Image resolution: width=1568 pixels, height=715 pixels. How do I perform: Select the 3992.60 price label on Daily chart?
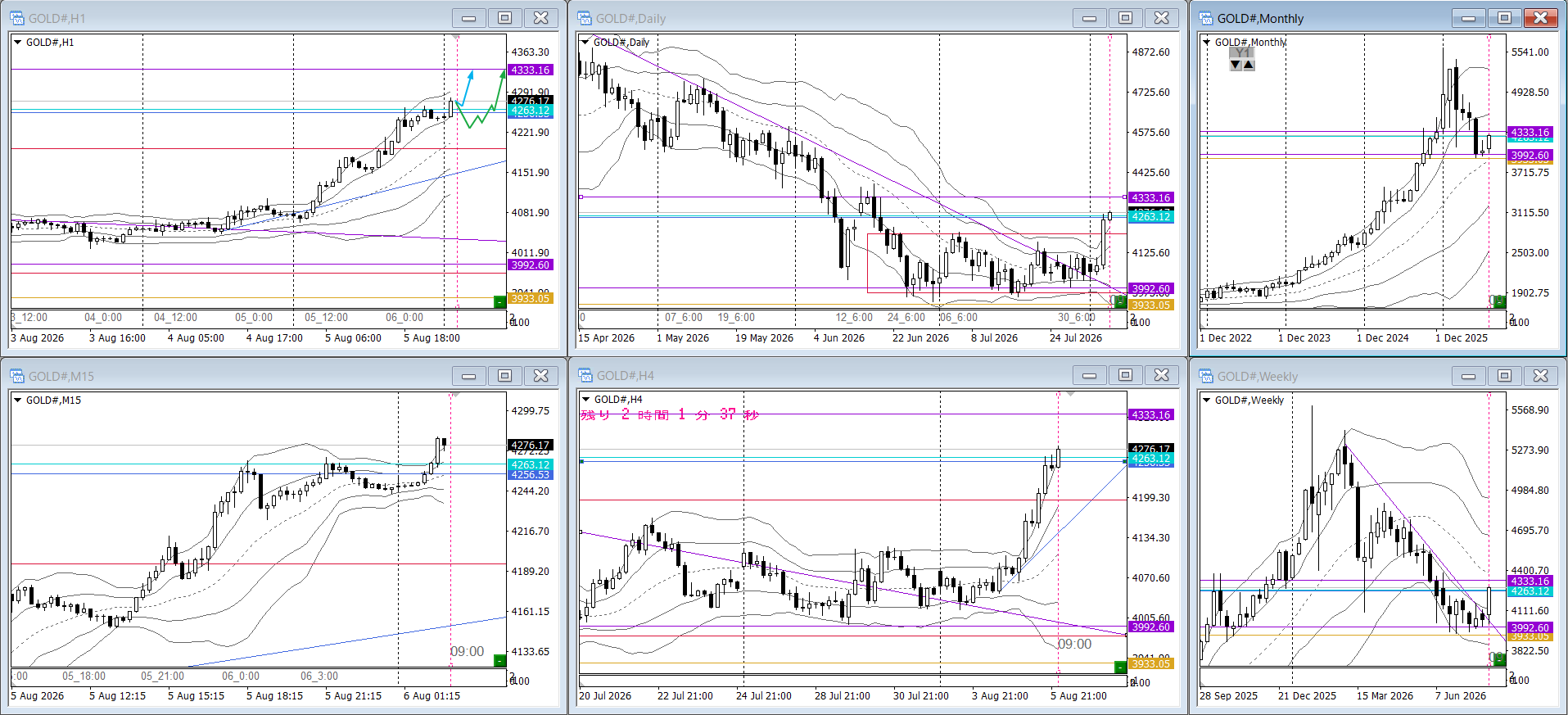[1151, 288]
